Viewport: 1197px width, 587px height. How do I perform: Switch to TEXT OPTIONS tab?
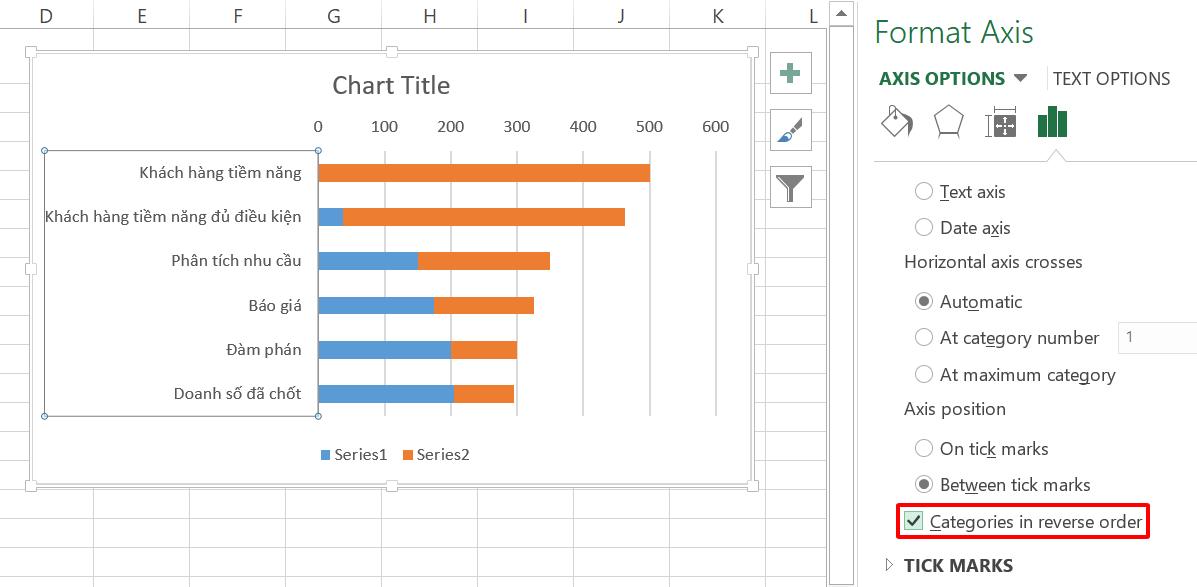click(x=1111, y=78)
